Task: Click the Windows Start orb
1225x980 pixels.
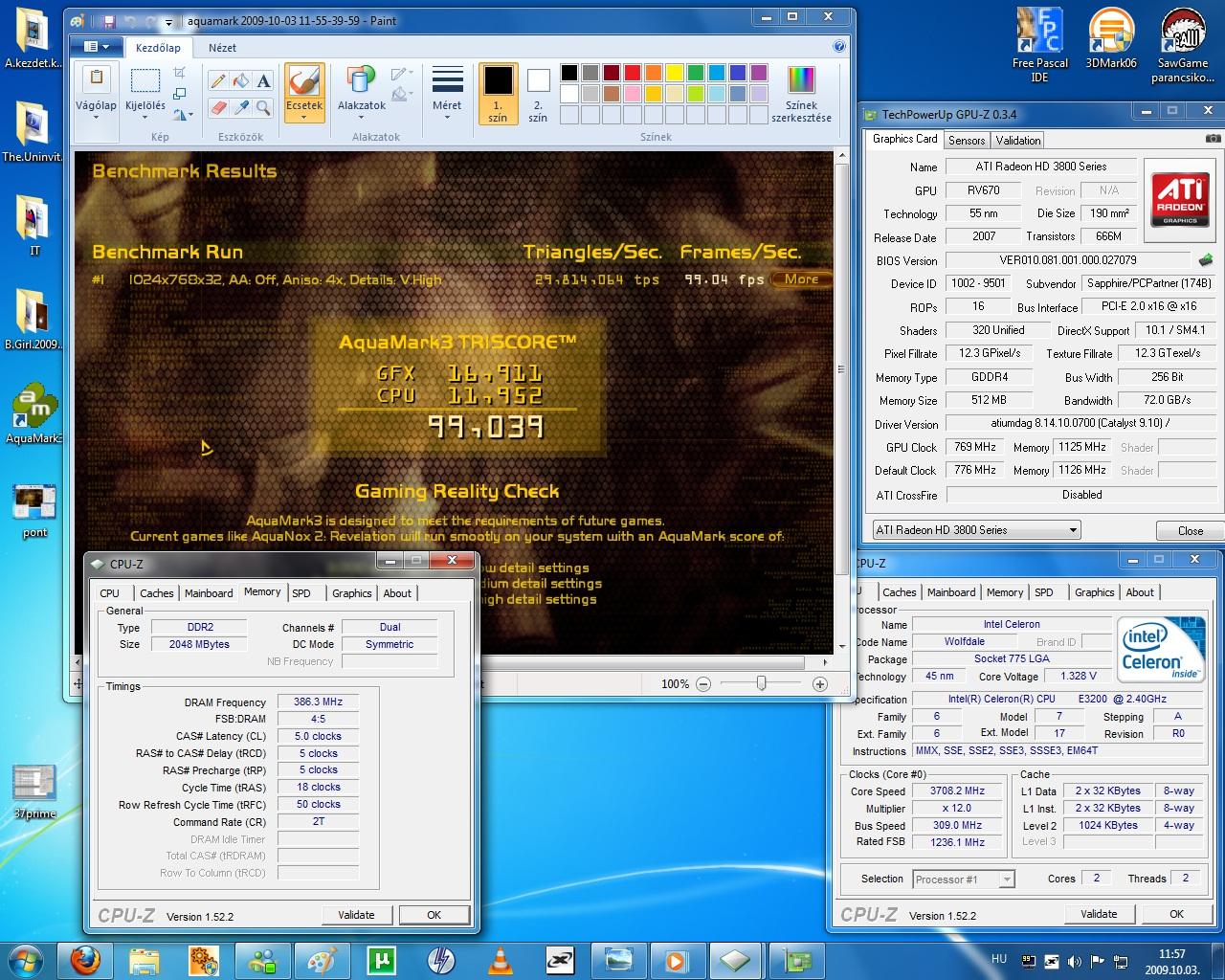Action: [x=26, y=959]
